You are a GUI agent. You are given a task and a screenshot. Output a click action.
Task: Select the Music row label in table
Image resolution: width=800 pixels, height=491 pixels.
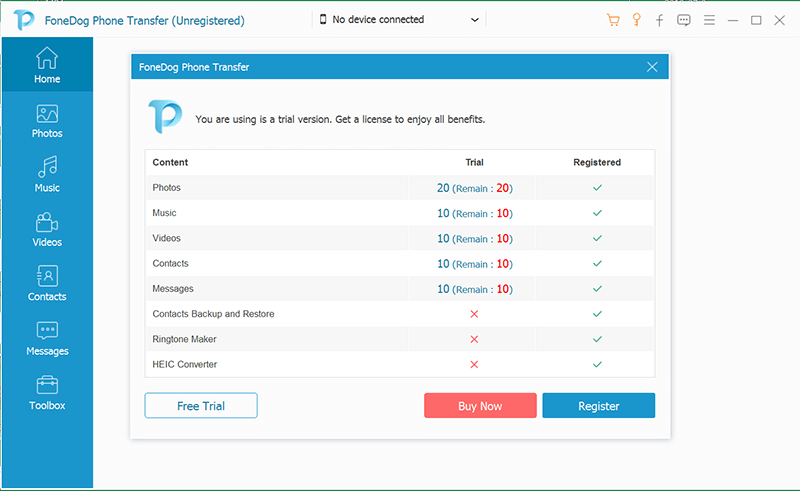[164, 213]
